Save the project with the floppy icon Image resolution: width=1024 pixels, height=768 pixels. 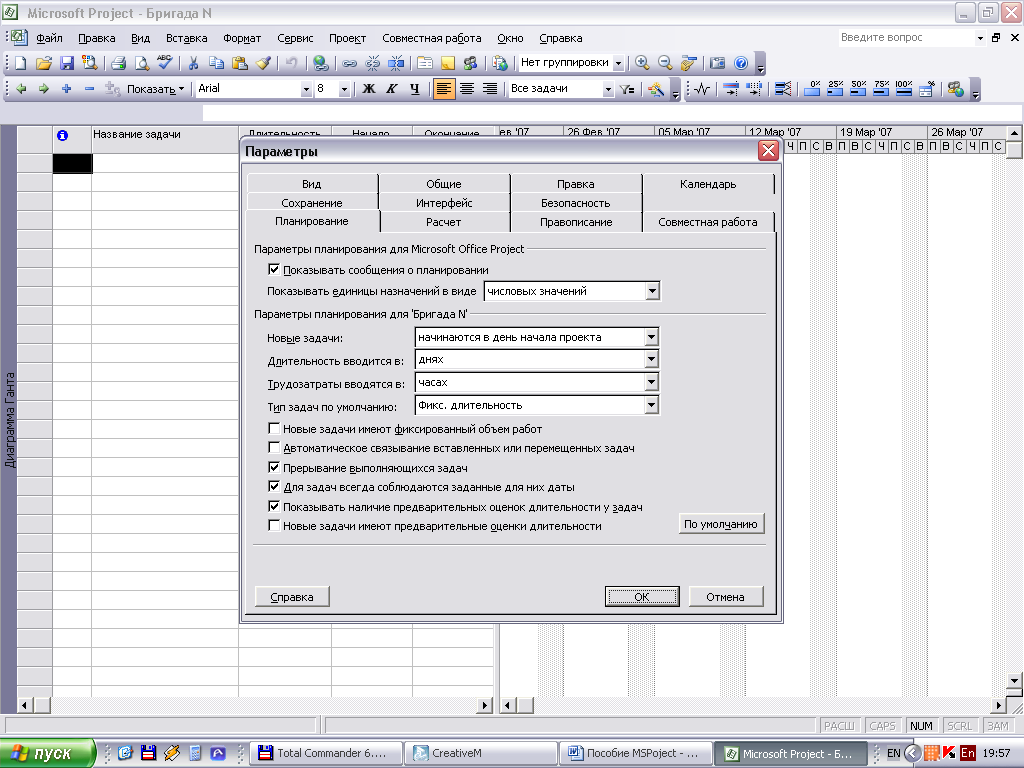(x=67, y=63)
